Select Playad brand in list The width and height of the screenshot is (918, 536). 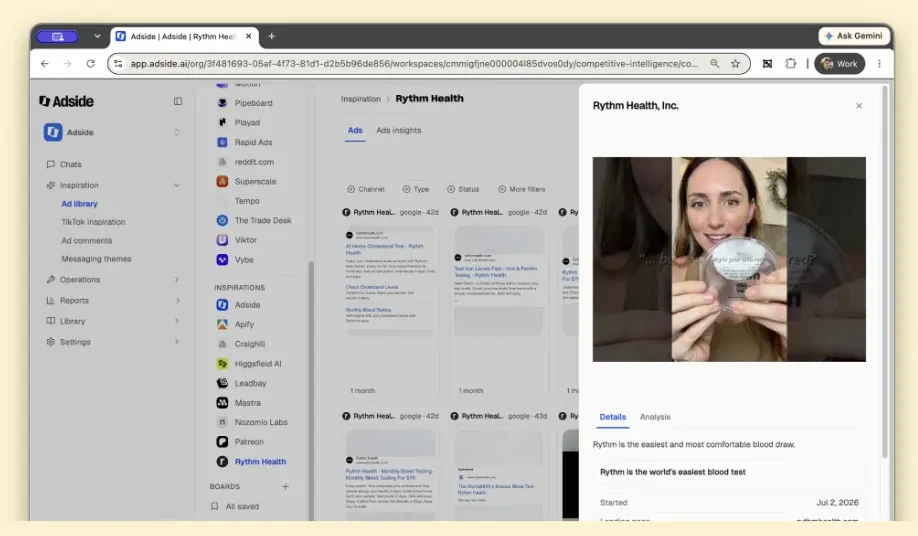click(x=246, y=122)
